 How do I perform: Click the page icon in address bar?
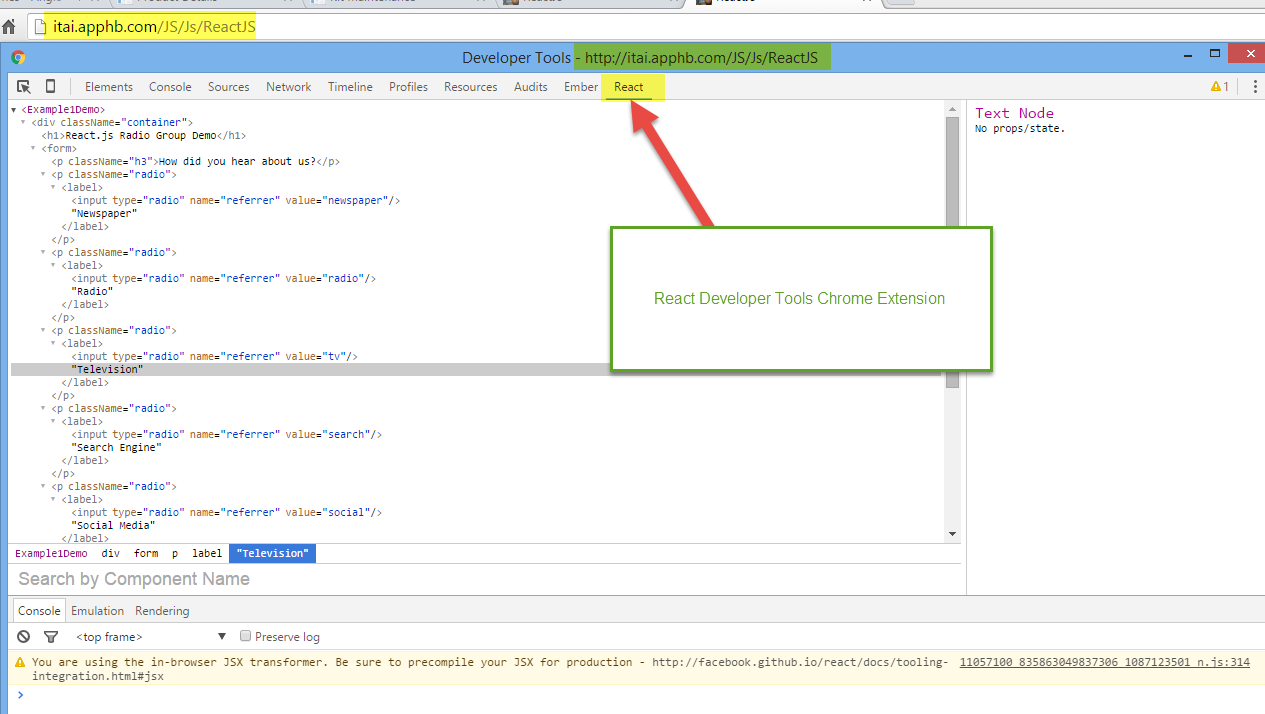[x=39, y=27]
